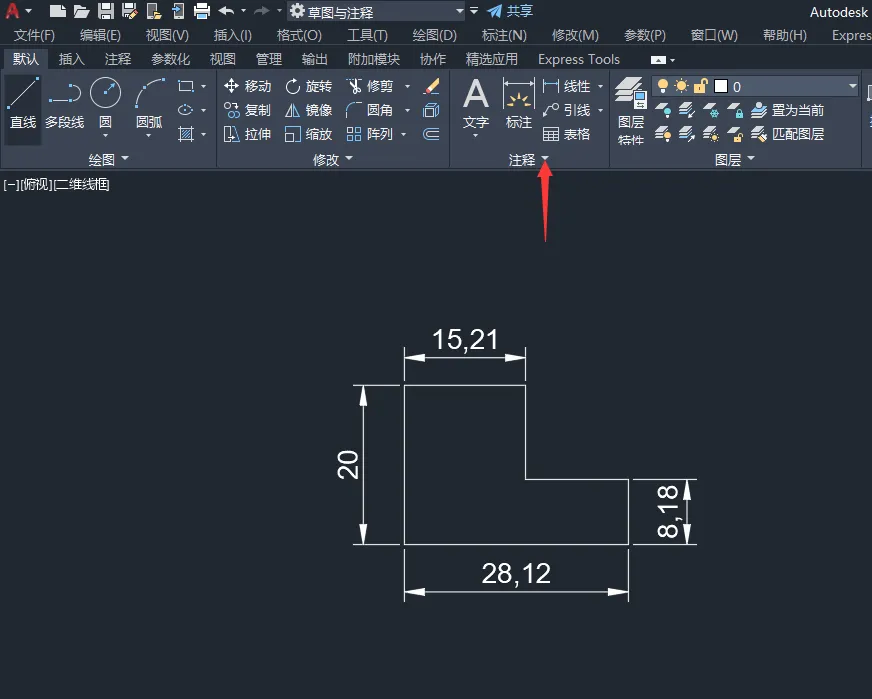Screen dimensions: 872x699
Task: Open the 草图与注释 workspace dropdown
Action: pyautogui.click(x=459, y=11)
